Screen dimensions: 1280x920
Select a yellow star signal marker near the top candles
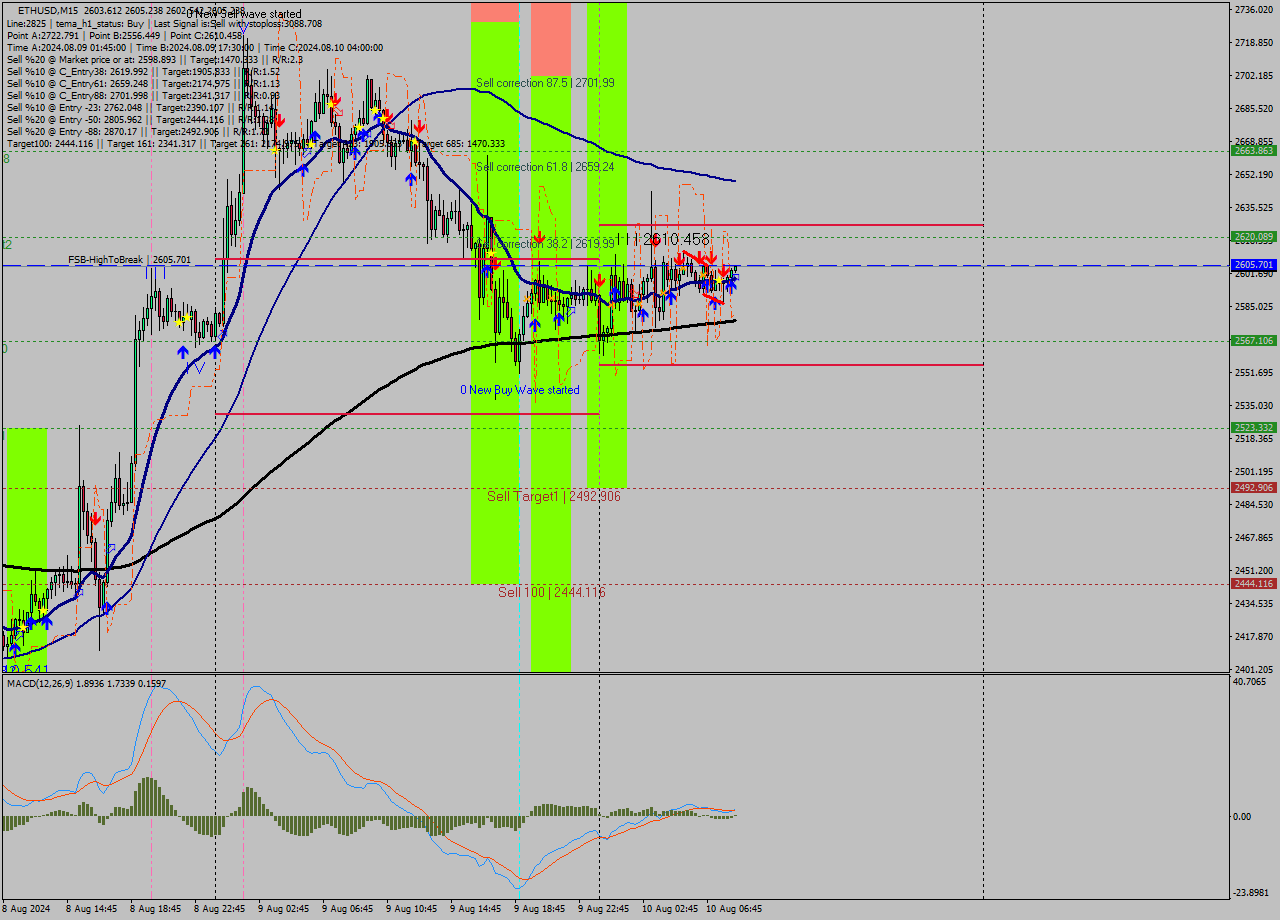point(332,103)
